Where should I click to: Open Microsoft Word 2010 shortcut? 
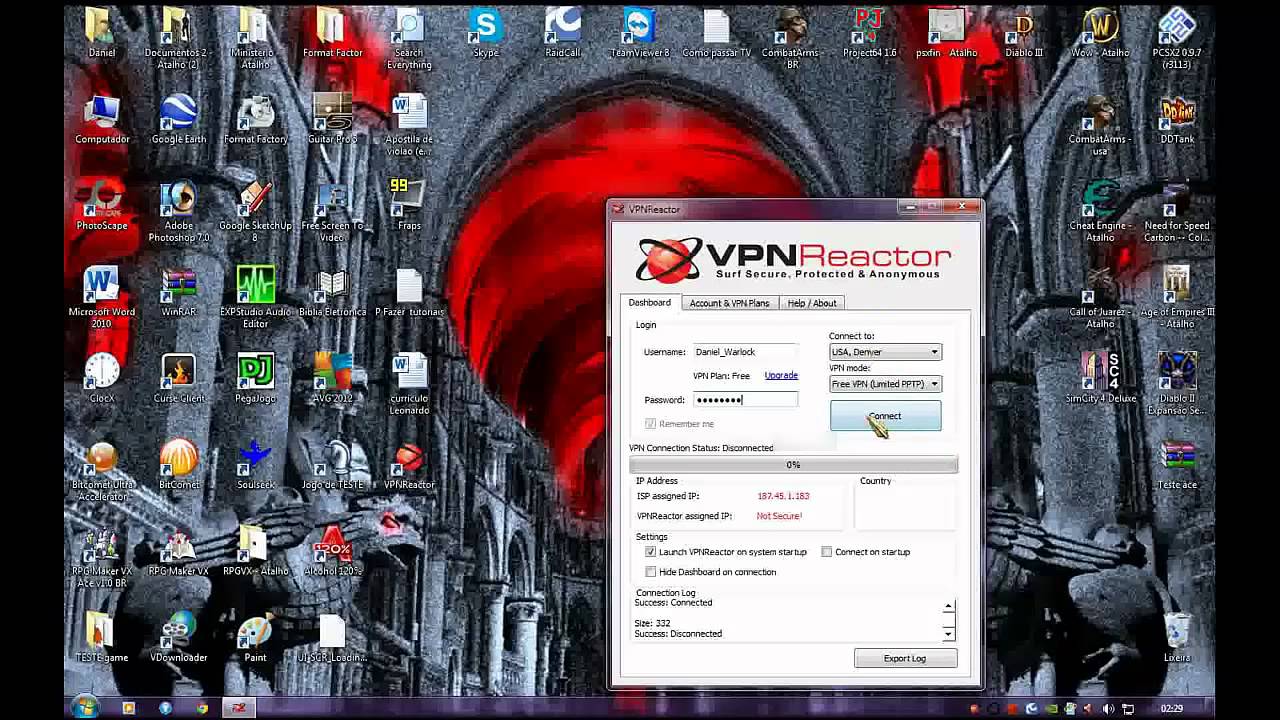102,298
